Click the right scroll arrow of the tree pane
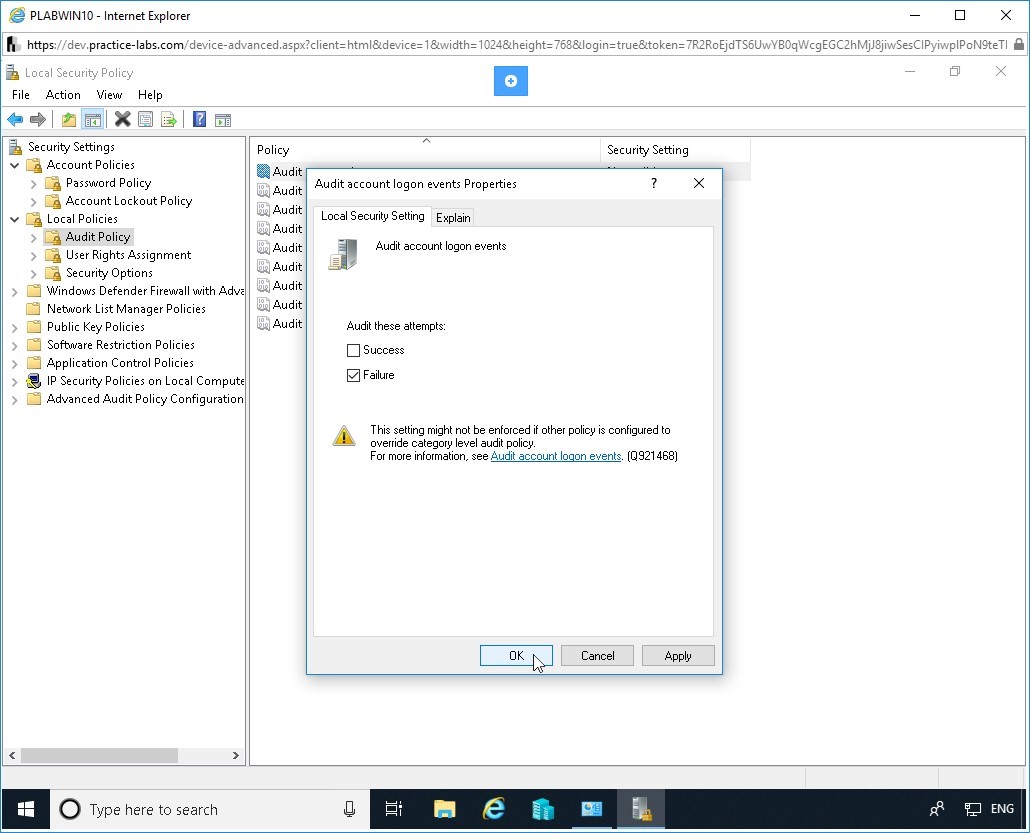1030x833 pixels. [236, 755]
